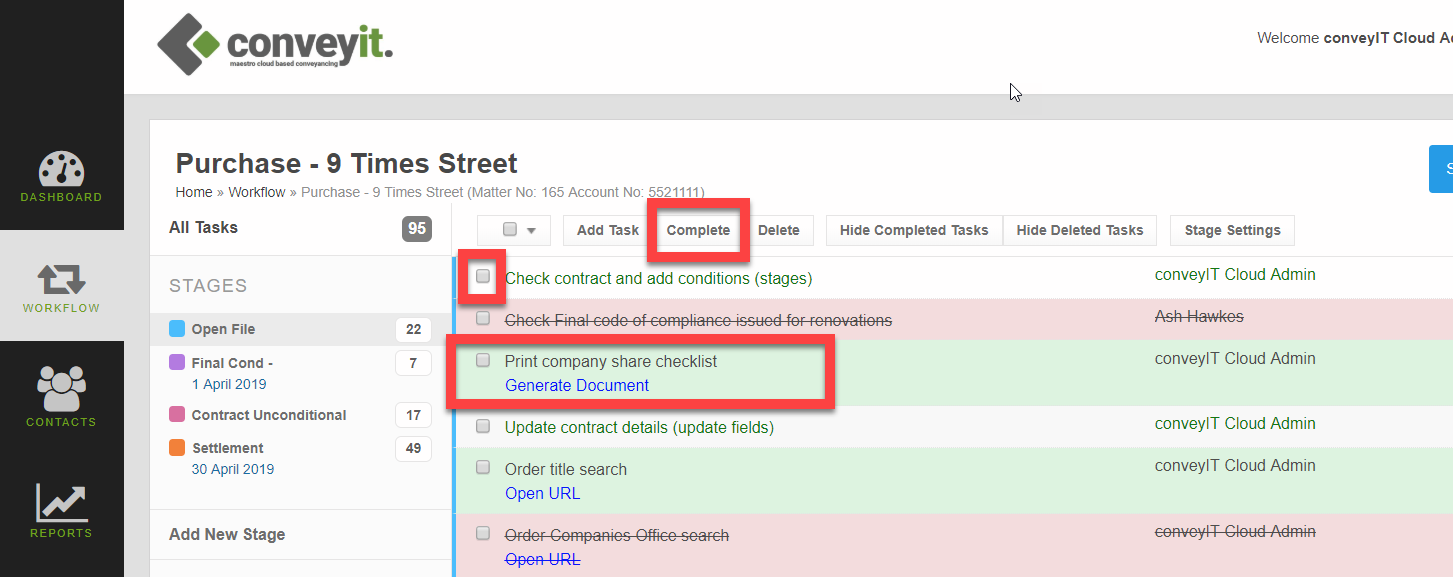Click the Add Task button
The width and height of the screenshot is (1453, 577).
point(607,230)
